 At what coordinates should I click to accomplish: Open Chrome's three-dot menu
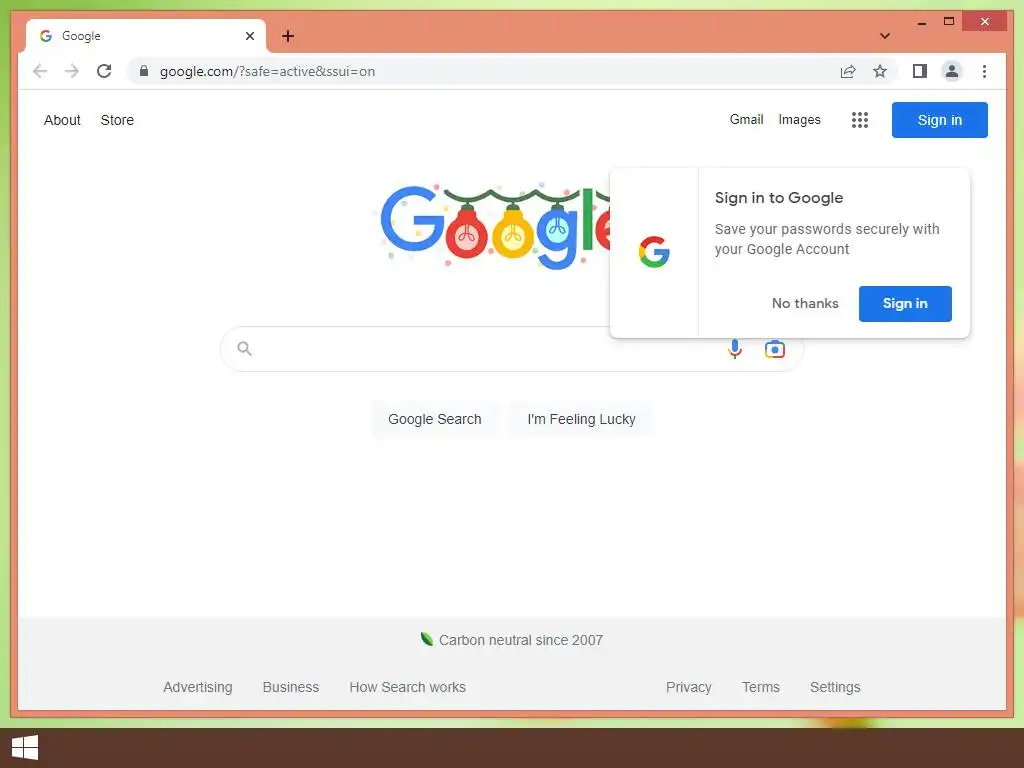(x=984, y=71)
